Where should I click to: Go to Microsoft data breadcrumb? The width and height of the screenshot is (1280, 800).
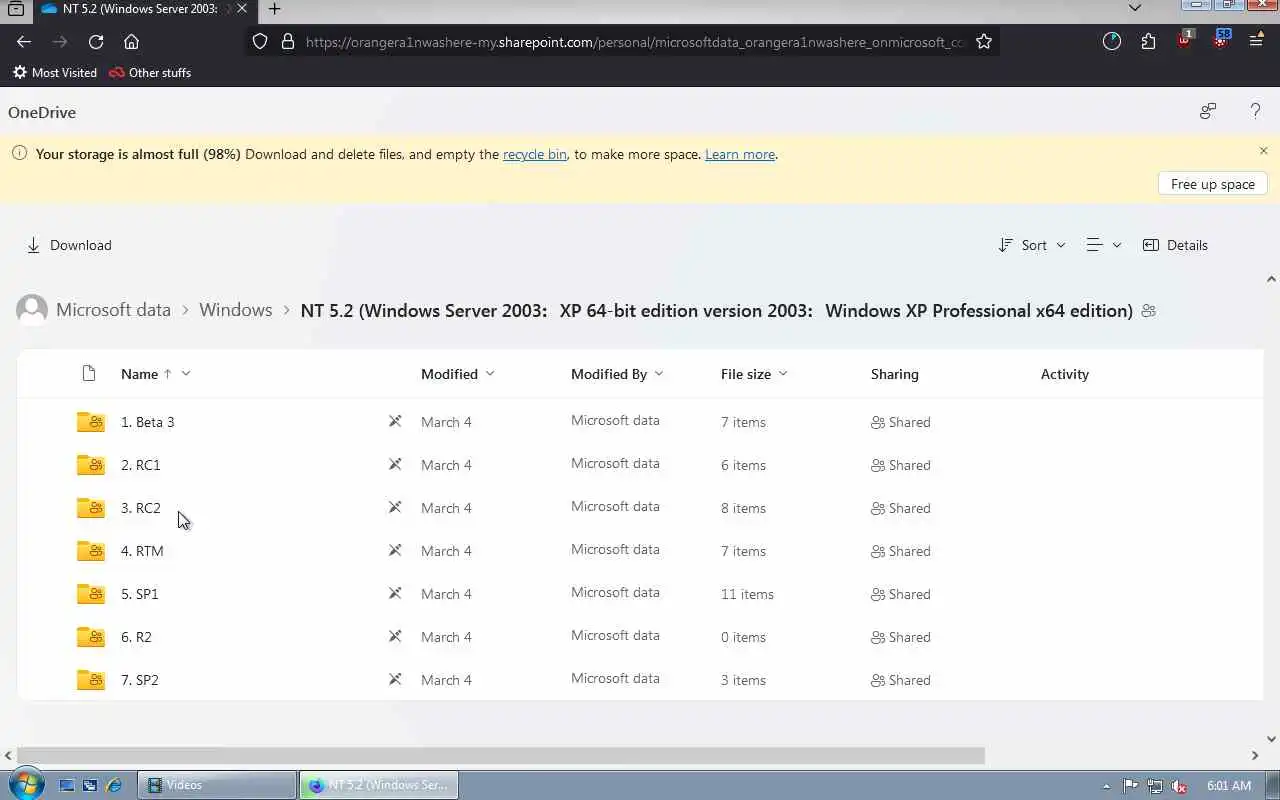coord(113,310)
